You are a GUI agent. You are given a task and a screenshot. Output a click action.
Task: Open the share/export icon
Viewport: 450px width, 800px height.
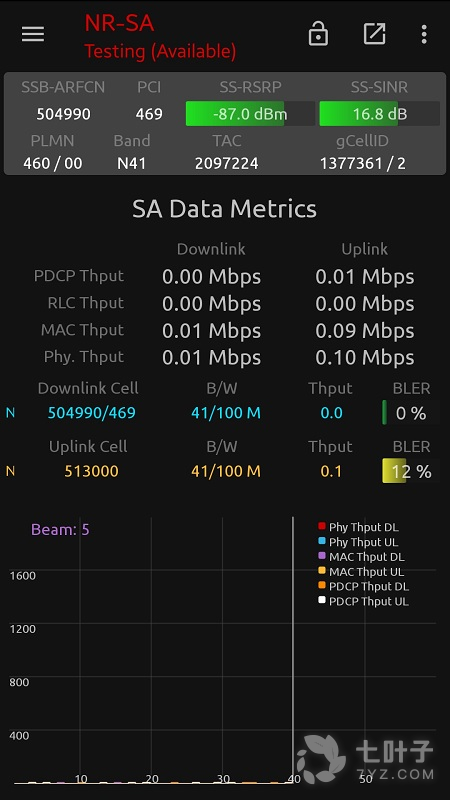(374, 34)
